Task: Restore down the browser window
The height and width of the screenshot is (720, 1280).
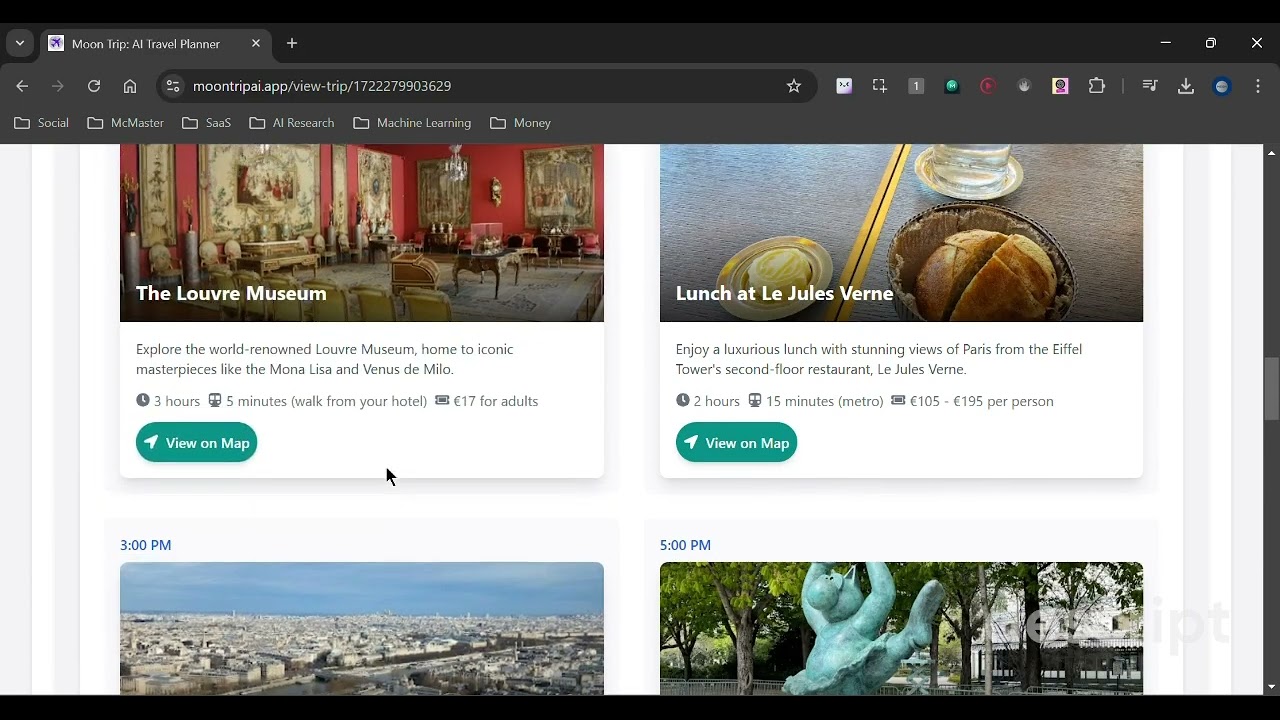Action: 1211,43
